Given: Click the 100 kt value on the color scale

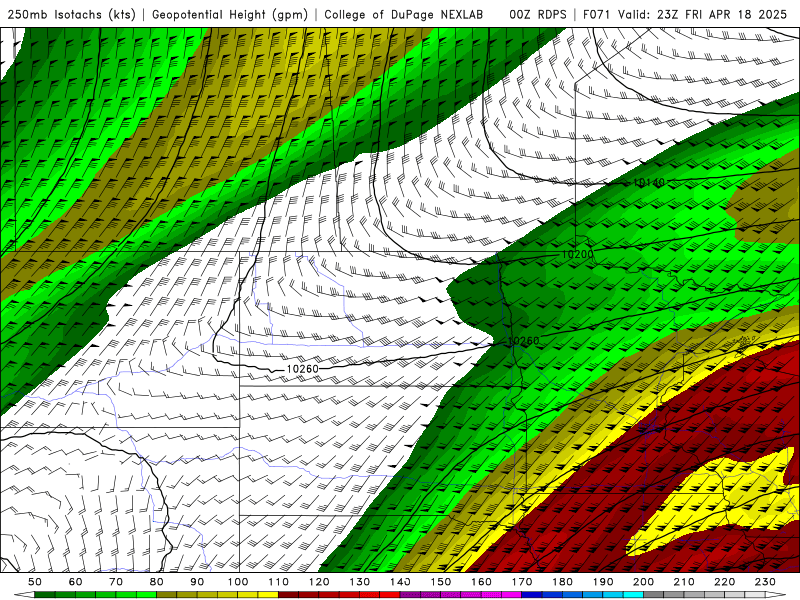Looking at the screenshot, I should coord(238,582).
